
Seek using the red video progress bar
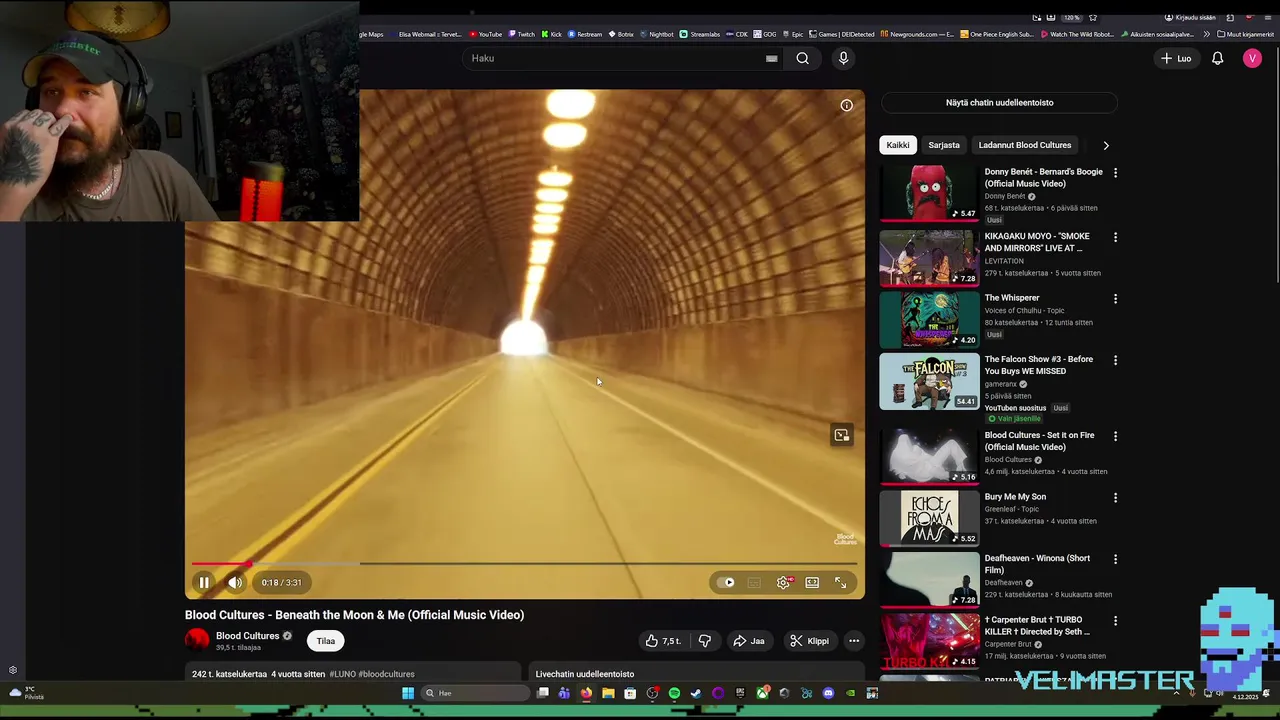[525, 564]
